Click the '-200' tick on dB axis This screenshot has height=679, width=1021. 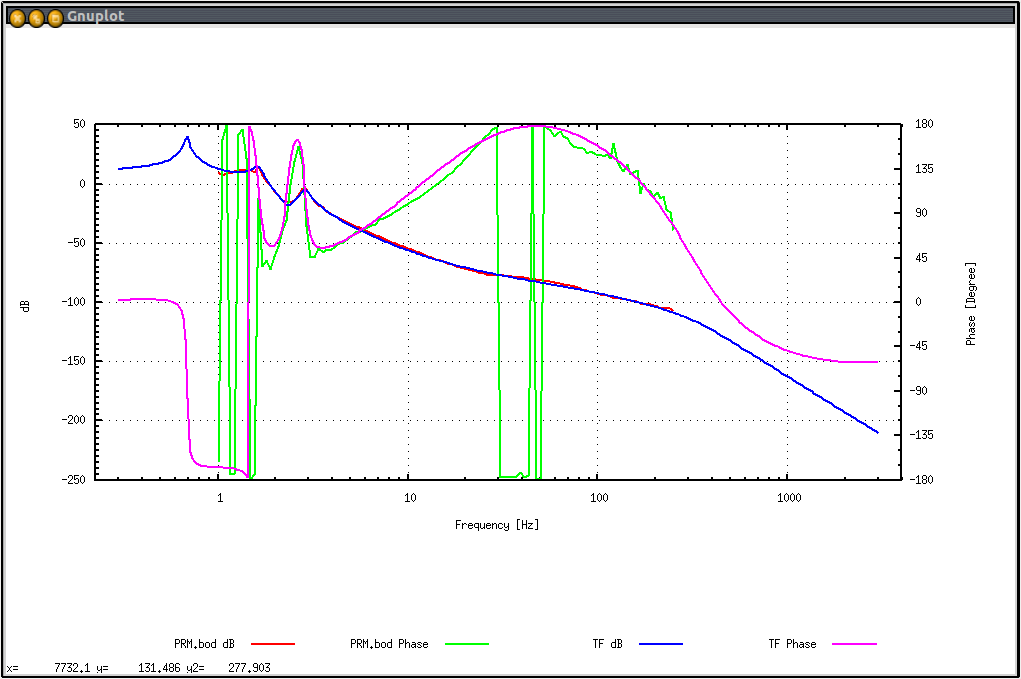coord(74,420)
